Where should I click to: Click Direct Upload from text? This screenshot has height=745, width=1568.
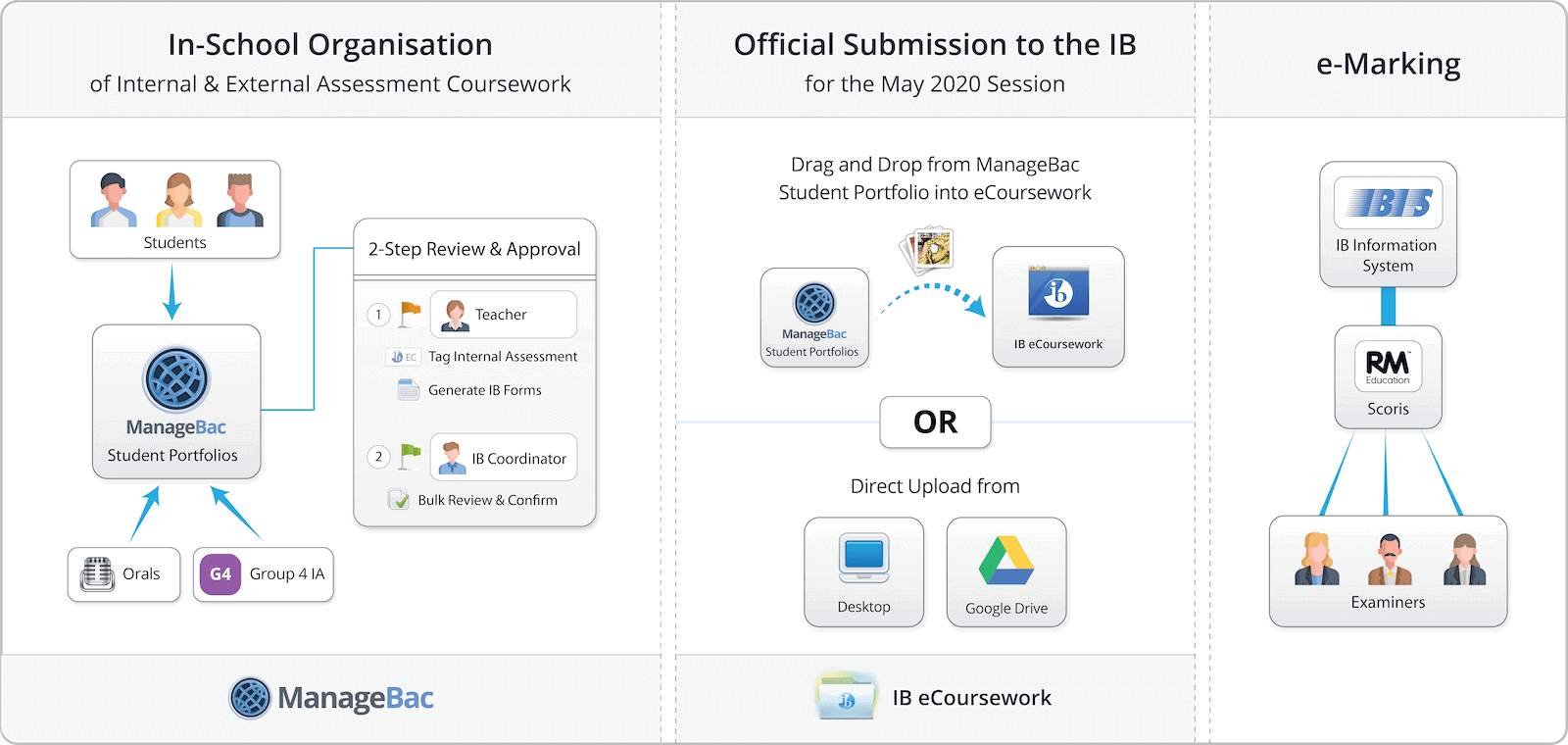935,486
